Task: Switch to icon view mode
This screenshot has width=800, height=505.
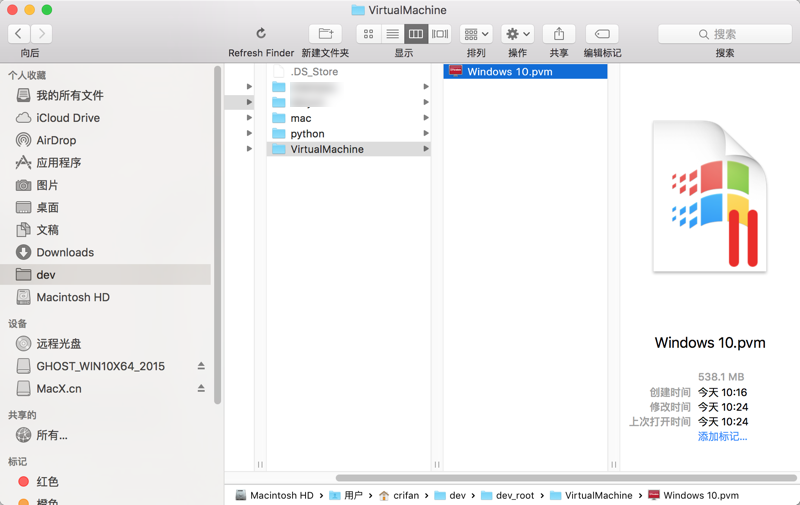Action: pos(368,34)
